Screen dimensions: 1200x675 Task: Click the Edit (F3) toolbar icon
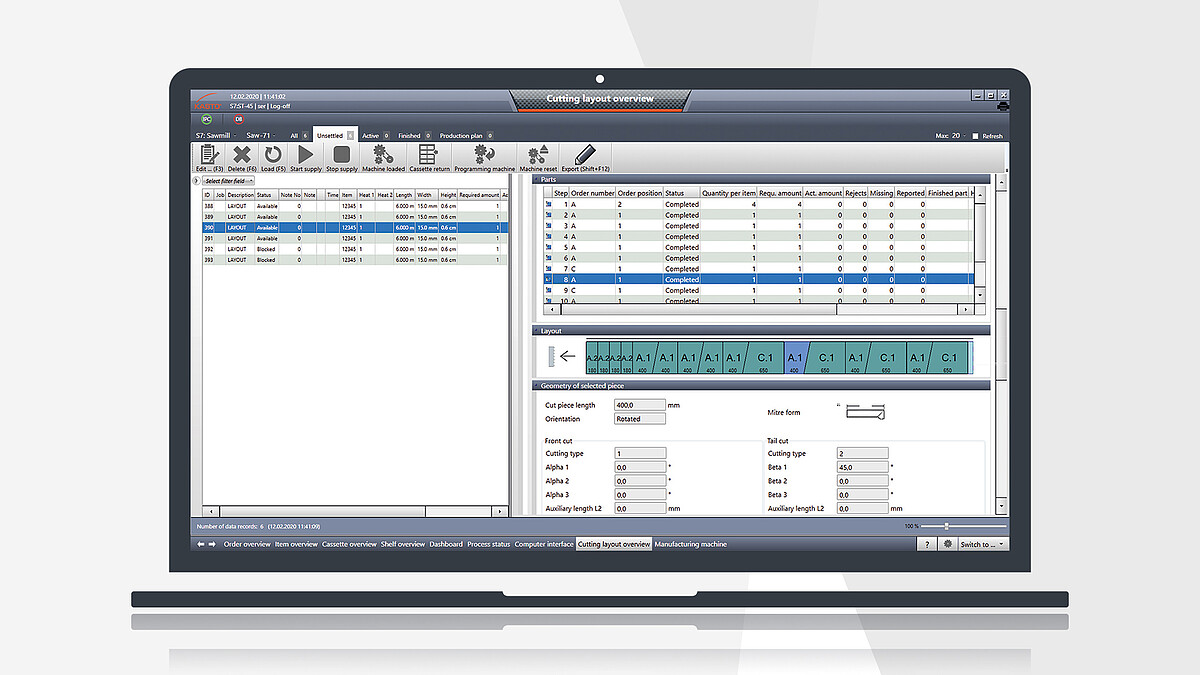coord(209,155)
